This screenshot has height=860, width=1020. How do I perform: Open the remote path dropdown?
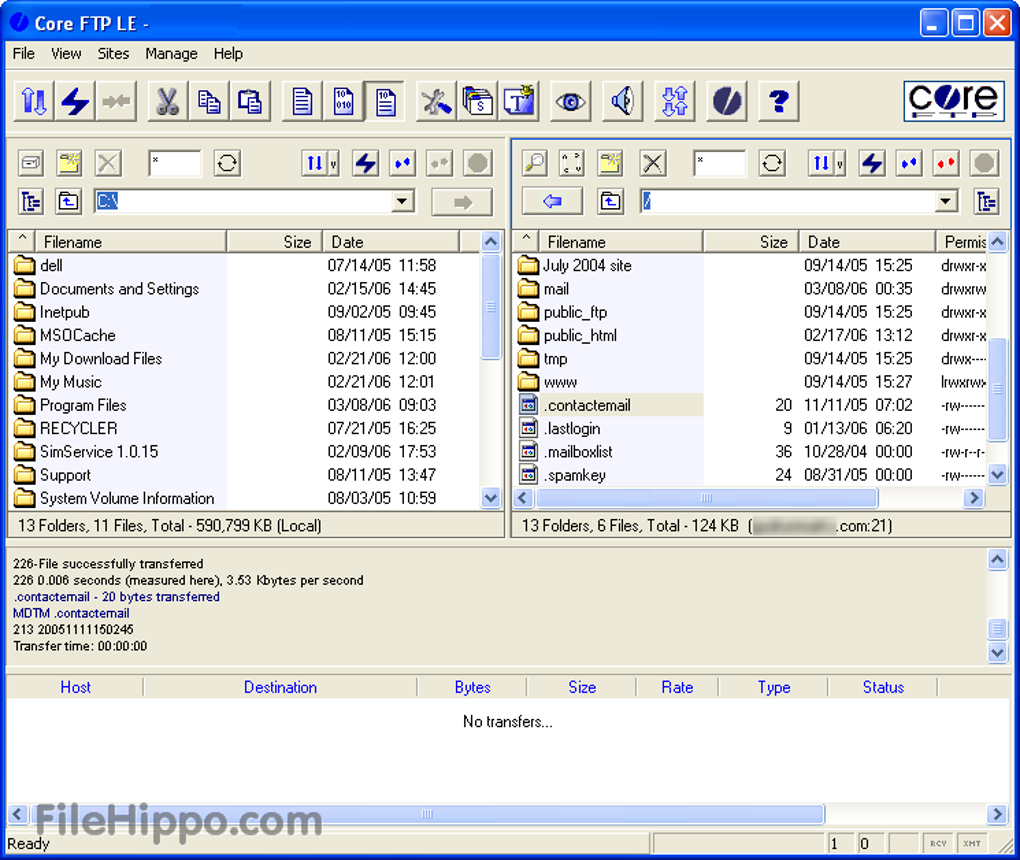[946, 201]
